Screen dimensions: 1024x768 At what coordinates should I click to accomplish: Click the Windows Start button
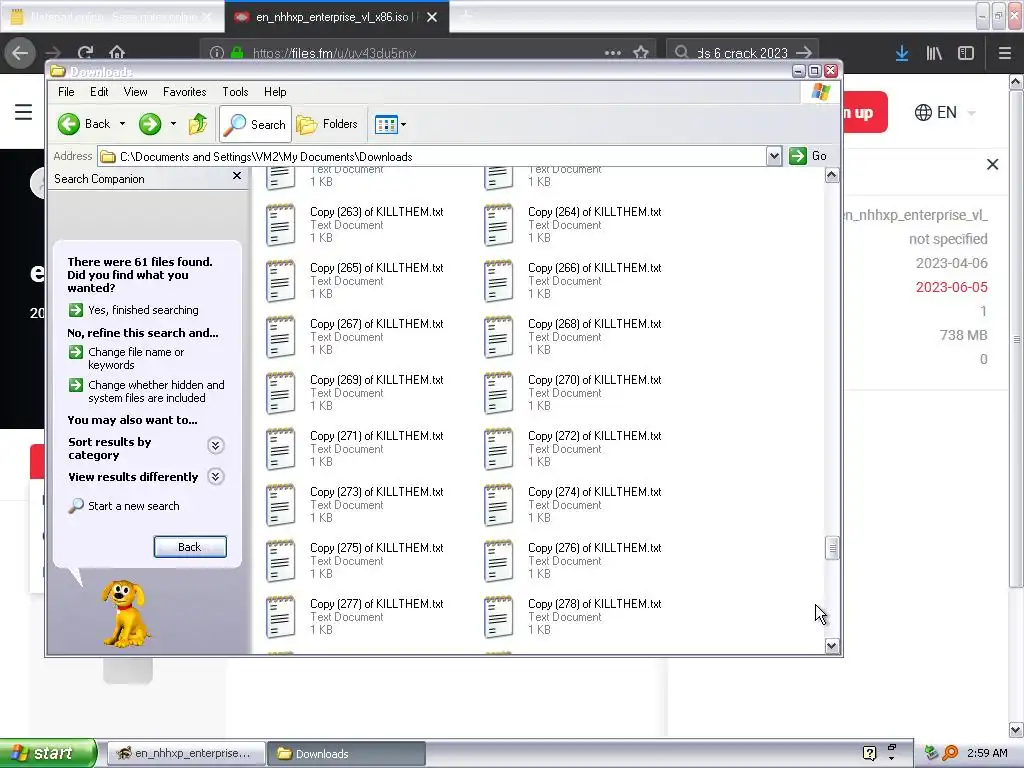tap(48, 753)
